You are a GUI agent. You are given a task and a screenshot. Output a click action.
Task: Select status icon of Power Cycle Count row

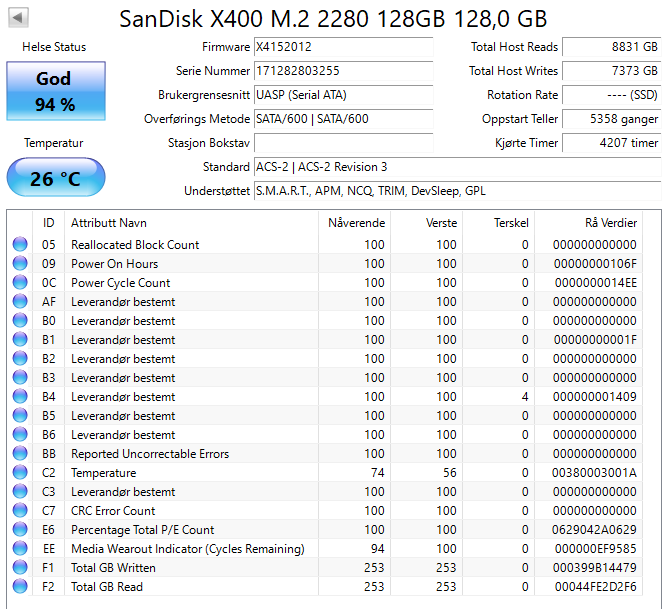(20, 282)
